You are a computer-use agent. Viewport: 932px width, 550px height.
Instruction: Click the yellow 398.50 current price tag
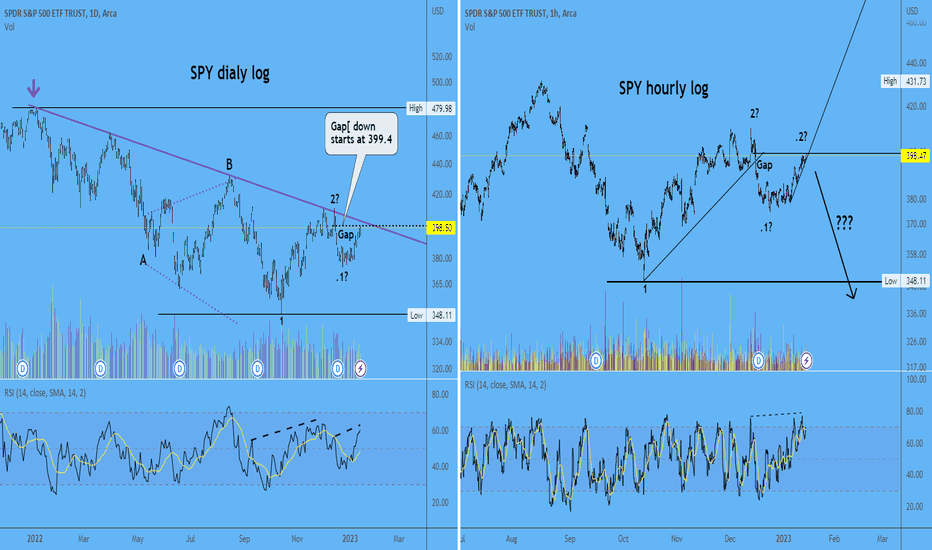click(x=441, y=228)
